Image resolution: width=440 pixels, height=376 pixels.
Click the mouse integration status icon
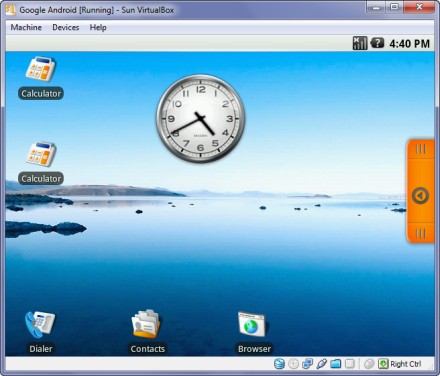click(369, 364)
